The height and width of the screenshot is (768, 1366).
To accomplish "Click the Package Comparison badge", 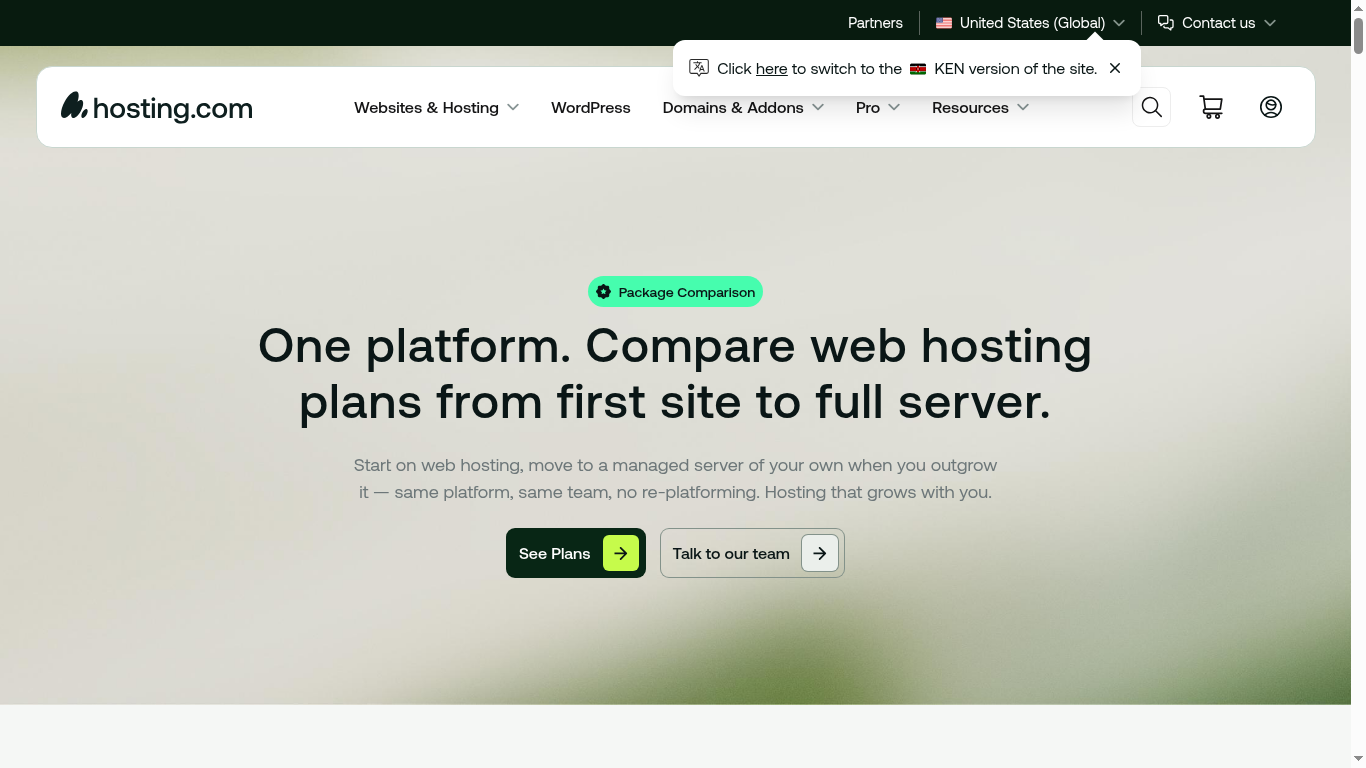I will point(675,292).
